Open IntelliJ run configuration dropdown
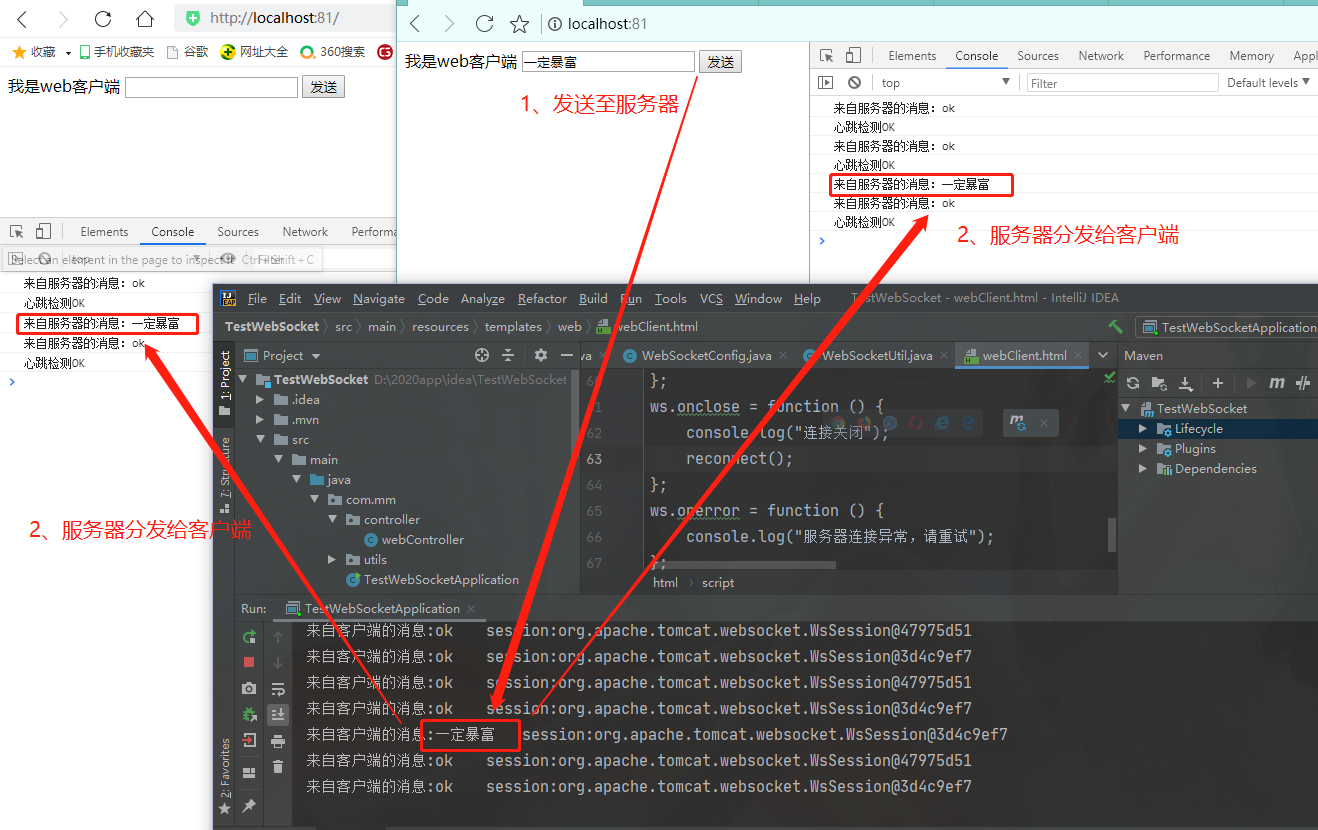 (x=1228, y=327)
